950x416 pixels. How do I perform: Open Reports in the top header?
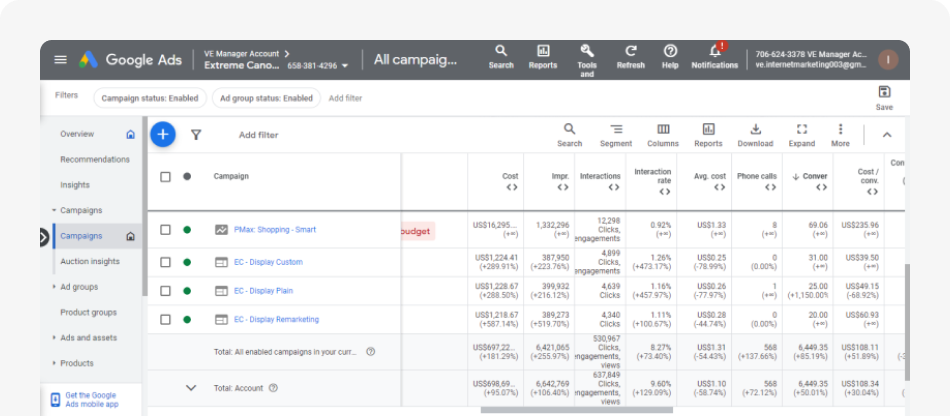(x=543, y=57)
